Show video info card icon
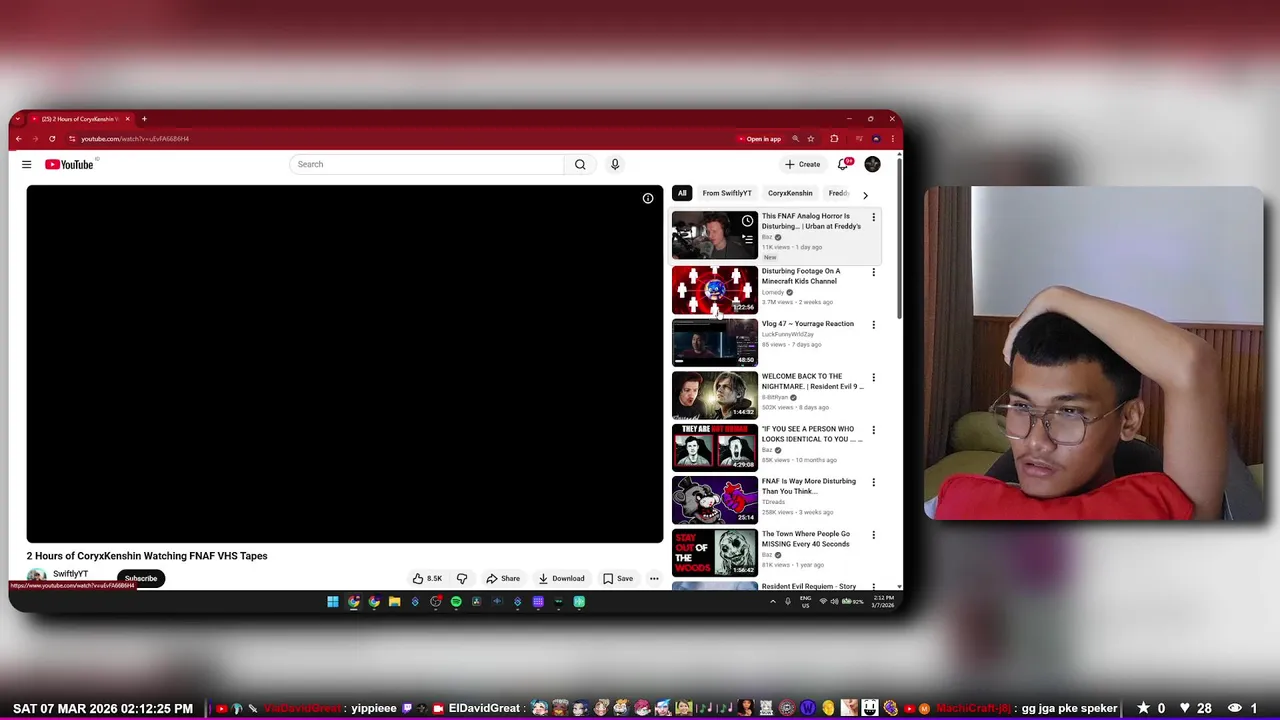This screenshot has height=720, width=1280. 648,198
